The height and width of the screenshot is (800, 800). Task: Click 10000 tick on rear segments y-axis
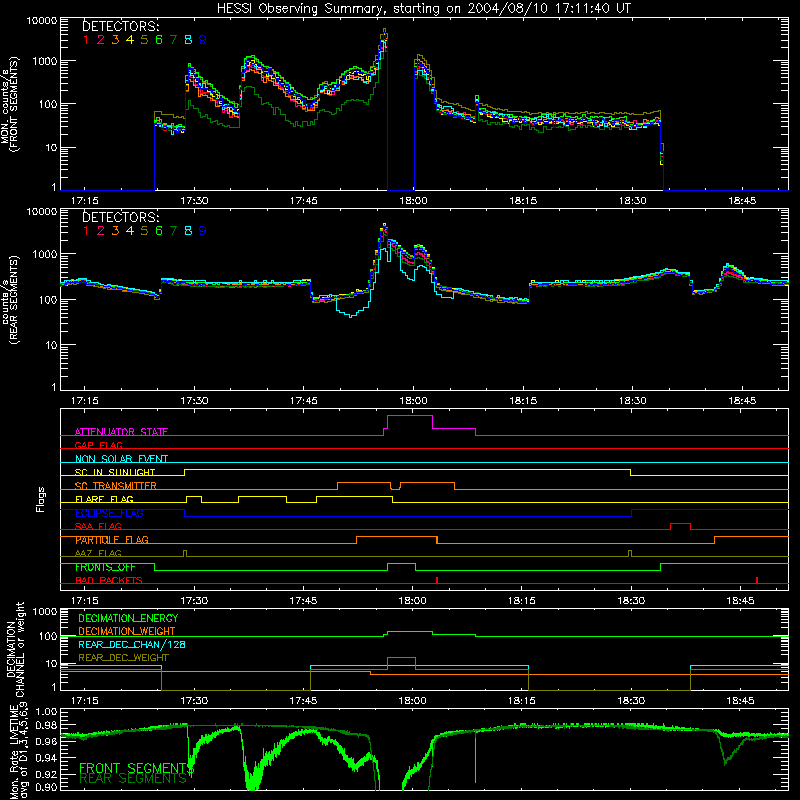42,211
